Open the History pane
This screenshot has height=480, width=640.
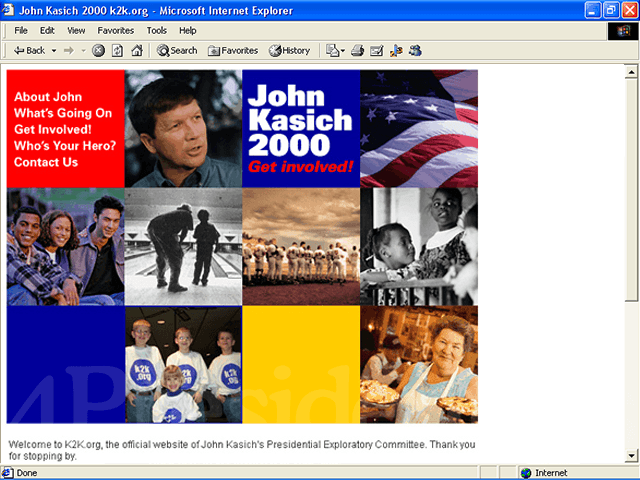[289, 51]
